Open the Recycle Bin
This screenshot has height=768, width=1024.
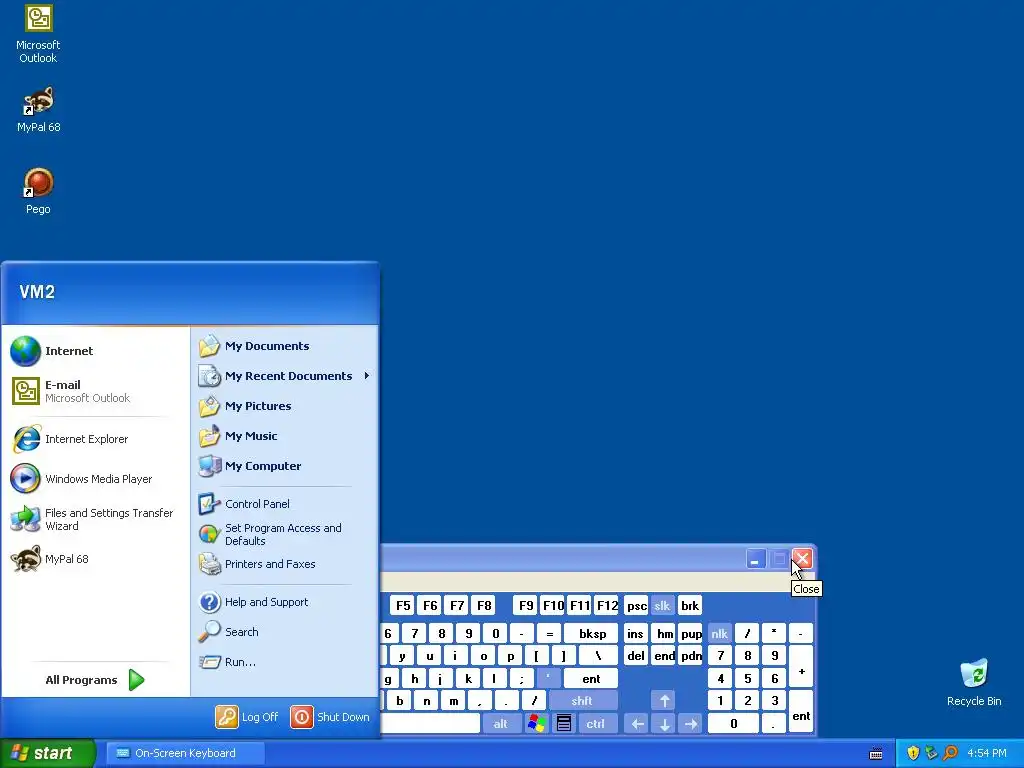tap(974, 683)
